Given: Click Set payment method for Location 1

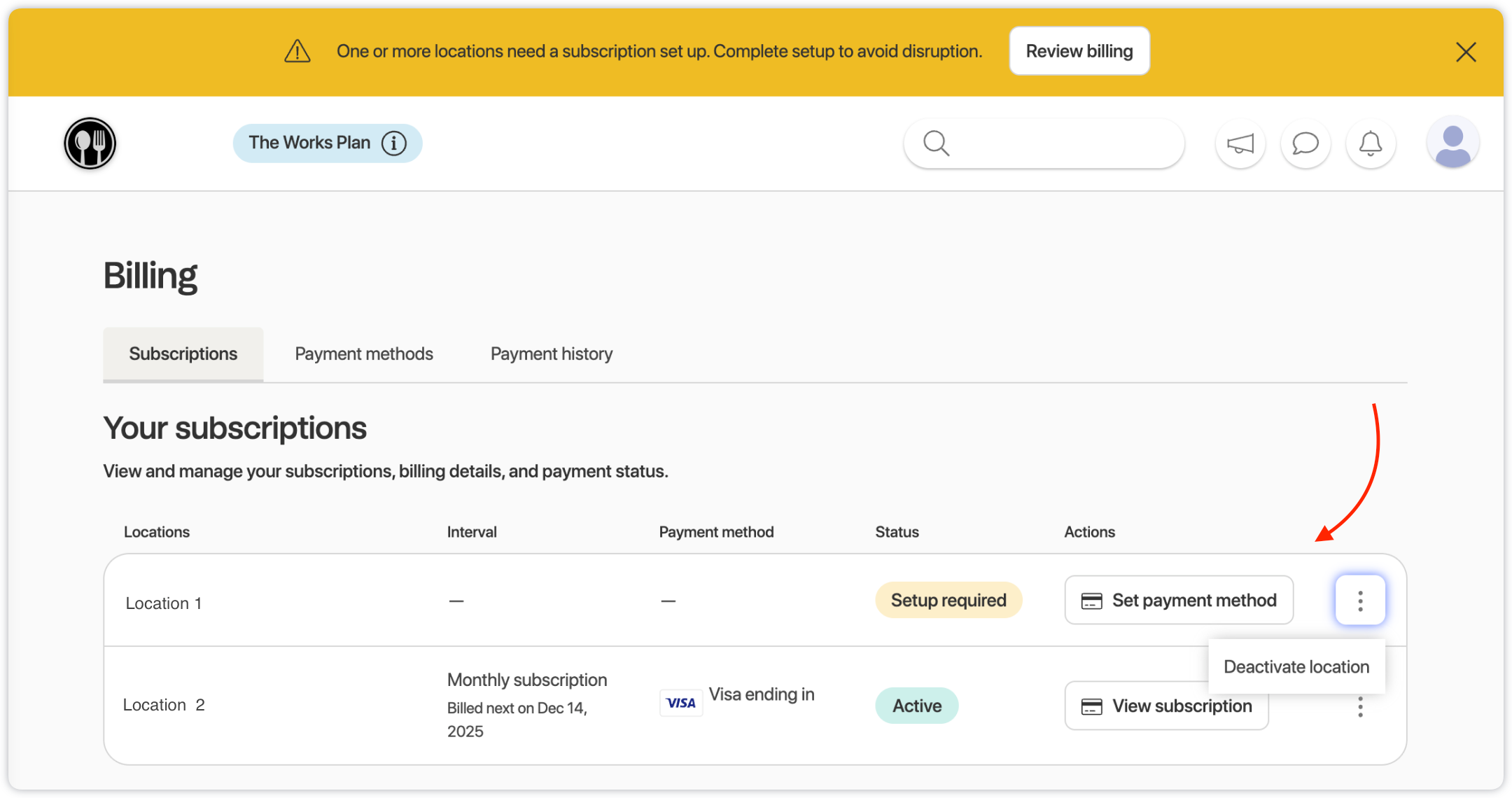Looking at the screenshot, I should [x=1179, y=601].
